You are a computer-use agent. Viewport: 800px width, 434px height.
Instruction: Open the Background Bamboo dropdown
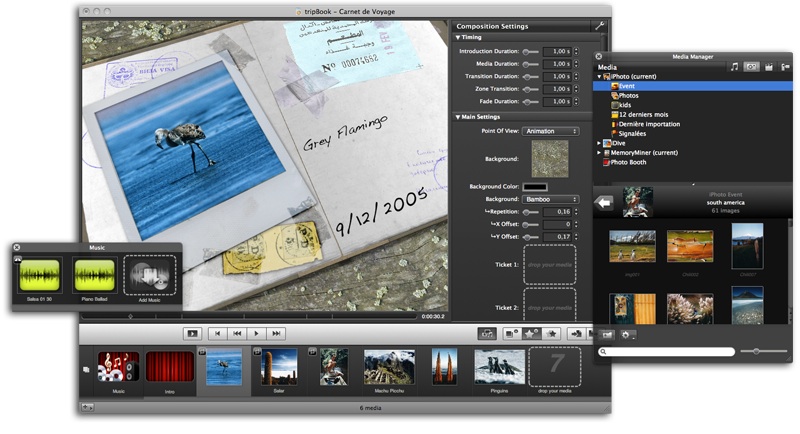[551, 199]
